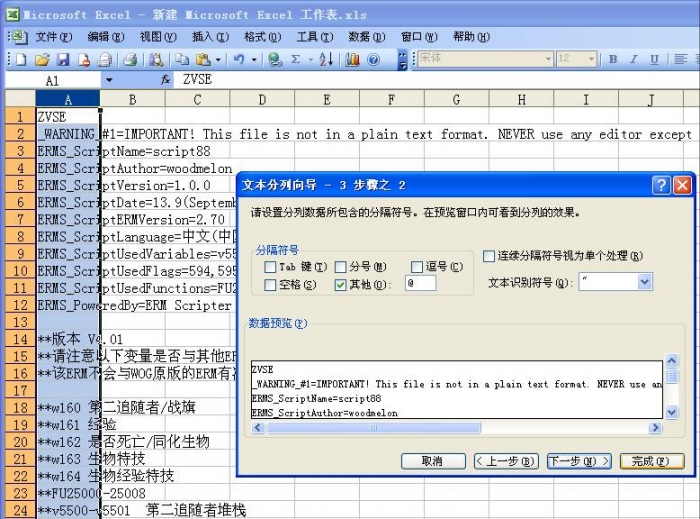
Task: Click the Excel document icon beside the File menu
Action: 20,37
